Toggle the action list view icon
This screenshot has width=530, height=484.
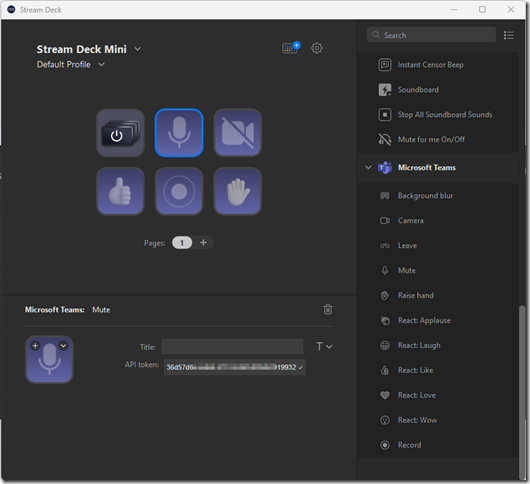point(508,35)
